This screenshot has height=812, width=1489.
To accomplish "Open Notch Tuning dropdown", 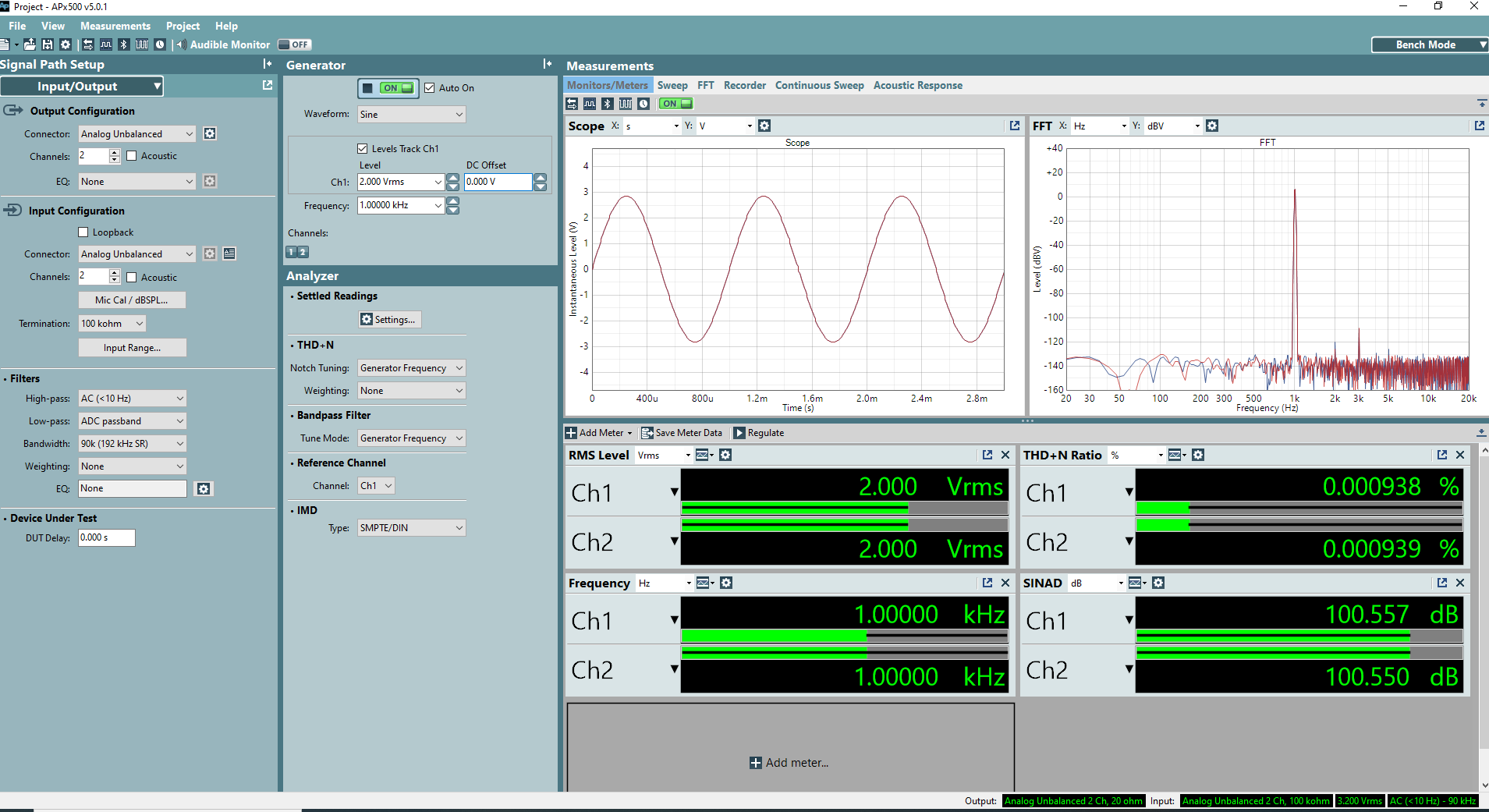I will click(x=411, y=367).
